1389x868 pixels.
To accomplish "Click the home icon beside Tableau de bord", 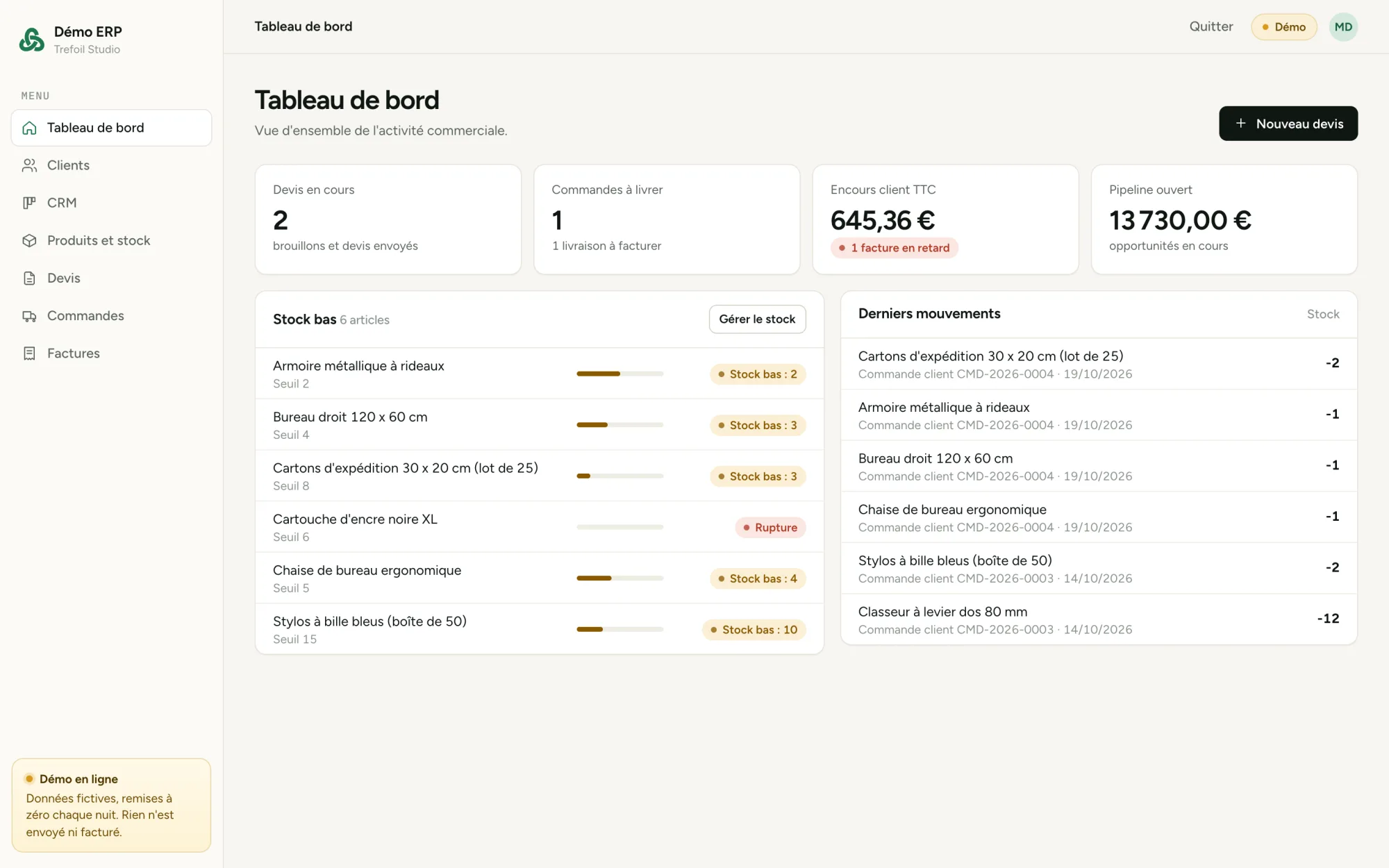I will [29, 128].
